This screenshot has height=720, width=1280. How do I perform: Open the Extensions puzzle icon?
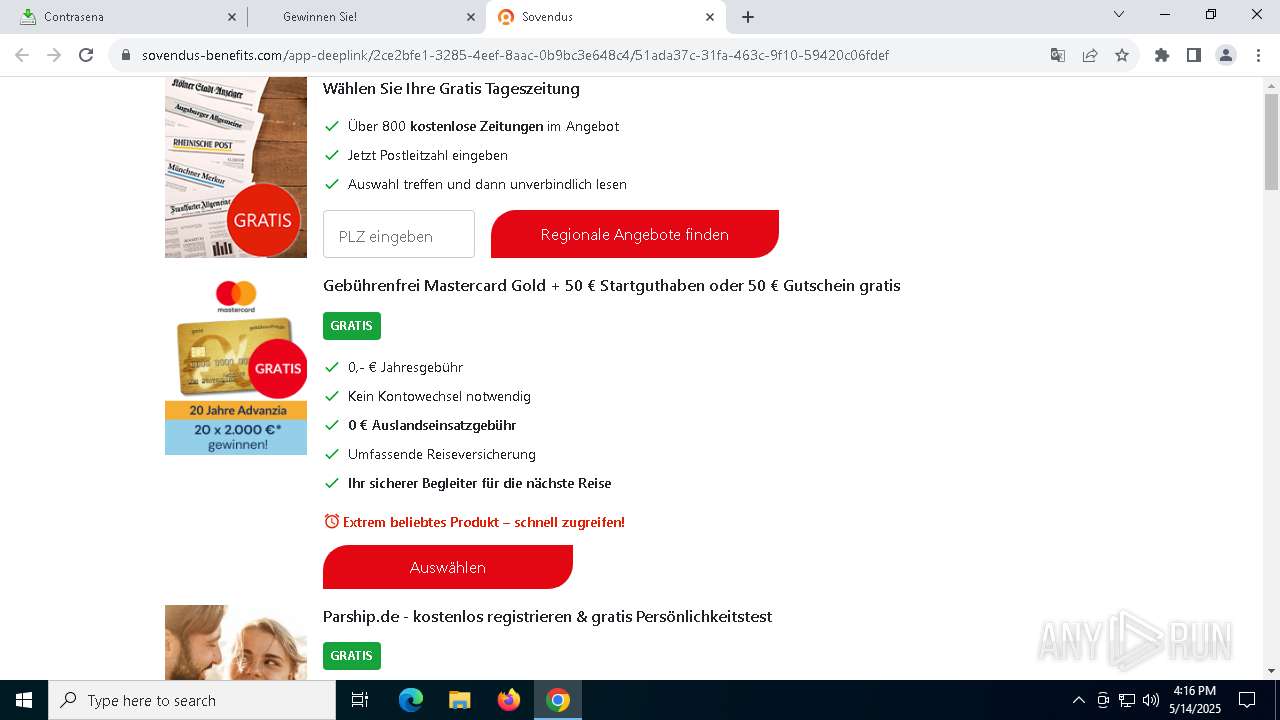coord(1162,55)
